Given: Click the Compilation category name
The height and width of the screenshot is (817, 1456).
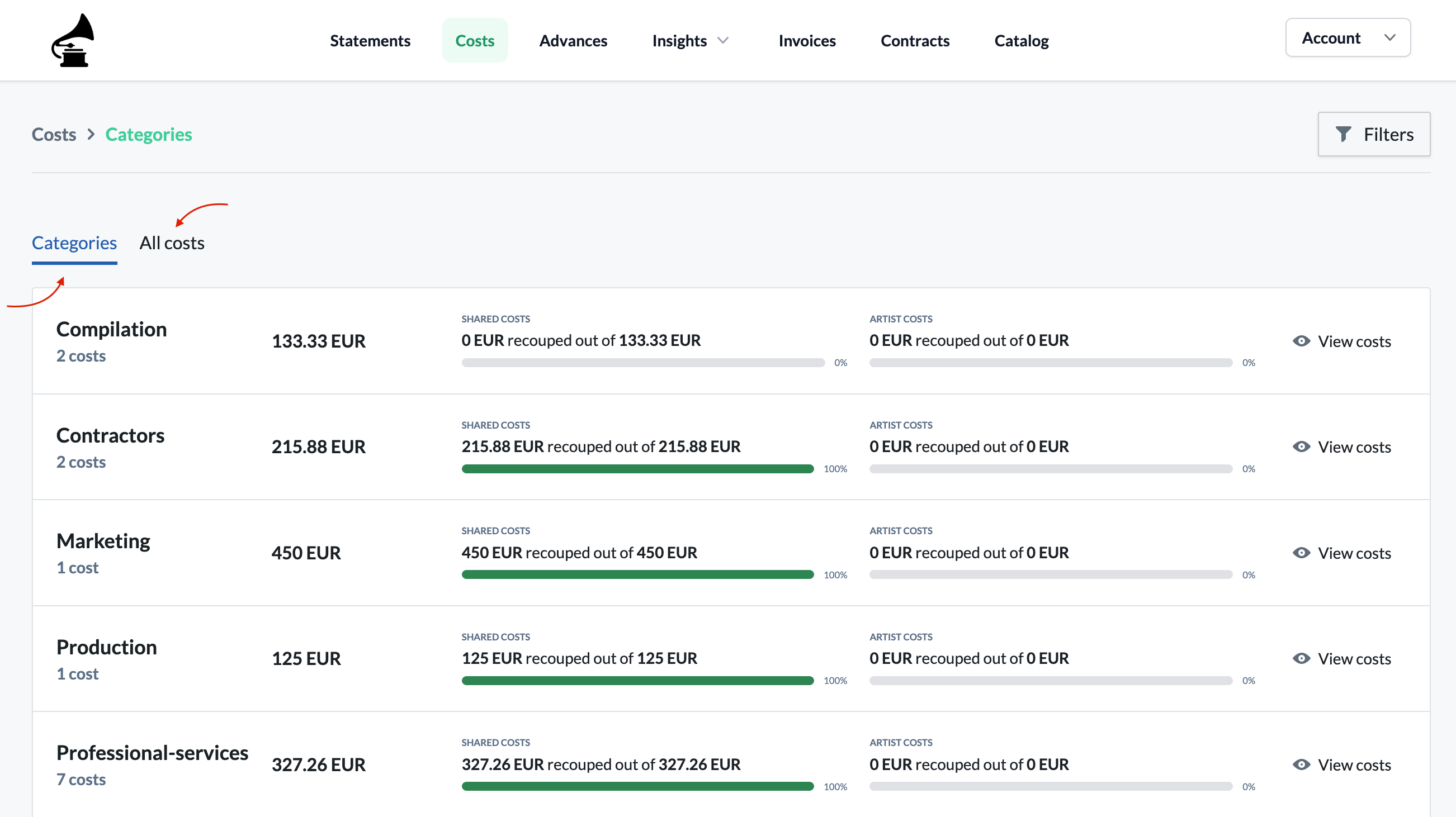Looking at the screenshot, I should click(111, 329).
